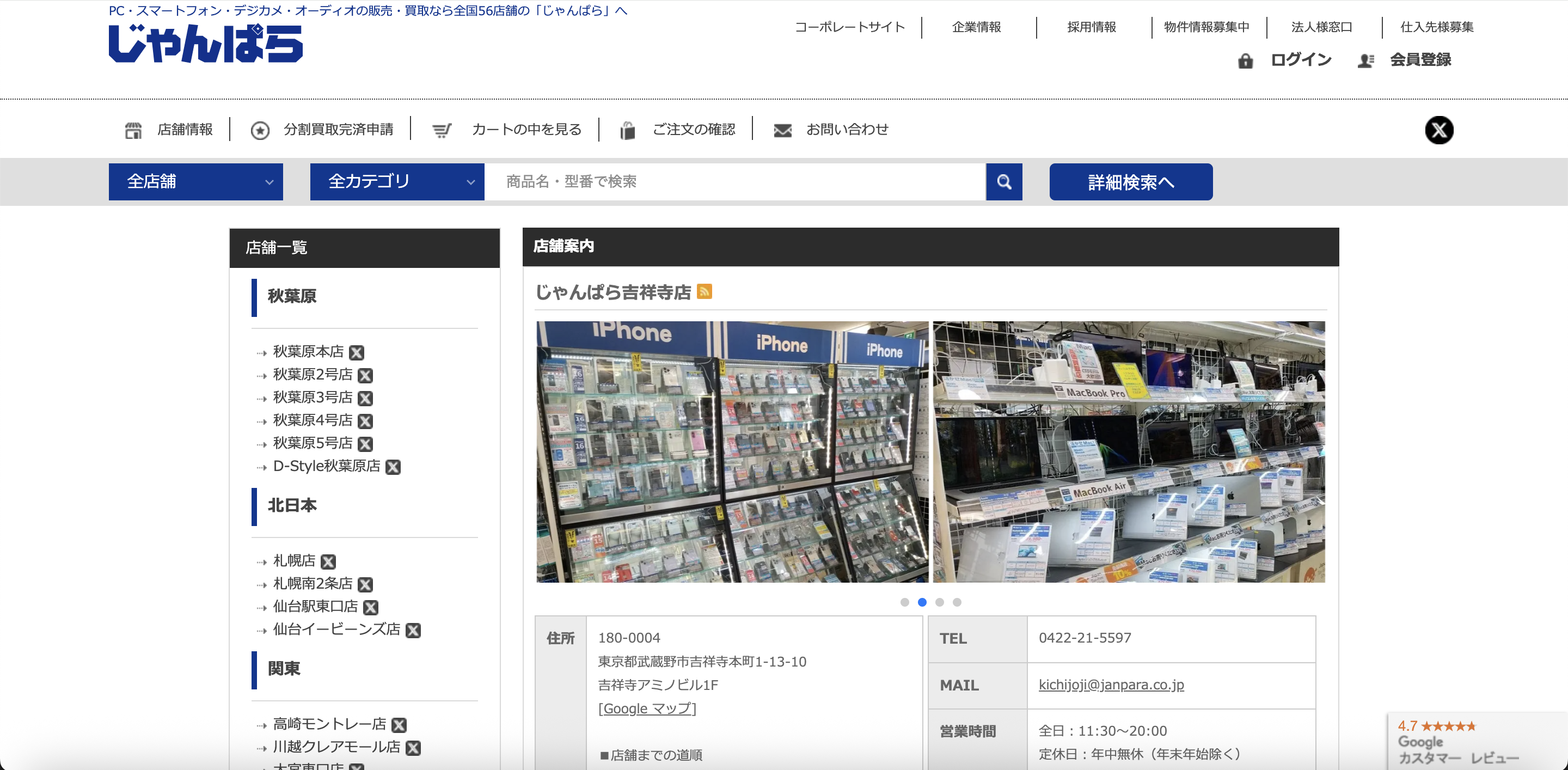
Task: Open the 秋葉原3号店 store link
Action: 313,397
